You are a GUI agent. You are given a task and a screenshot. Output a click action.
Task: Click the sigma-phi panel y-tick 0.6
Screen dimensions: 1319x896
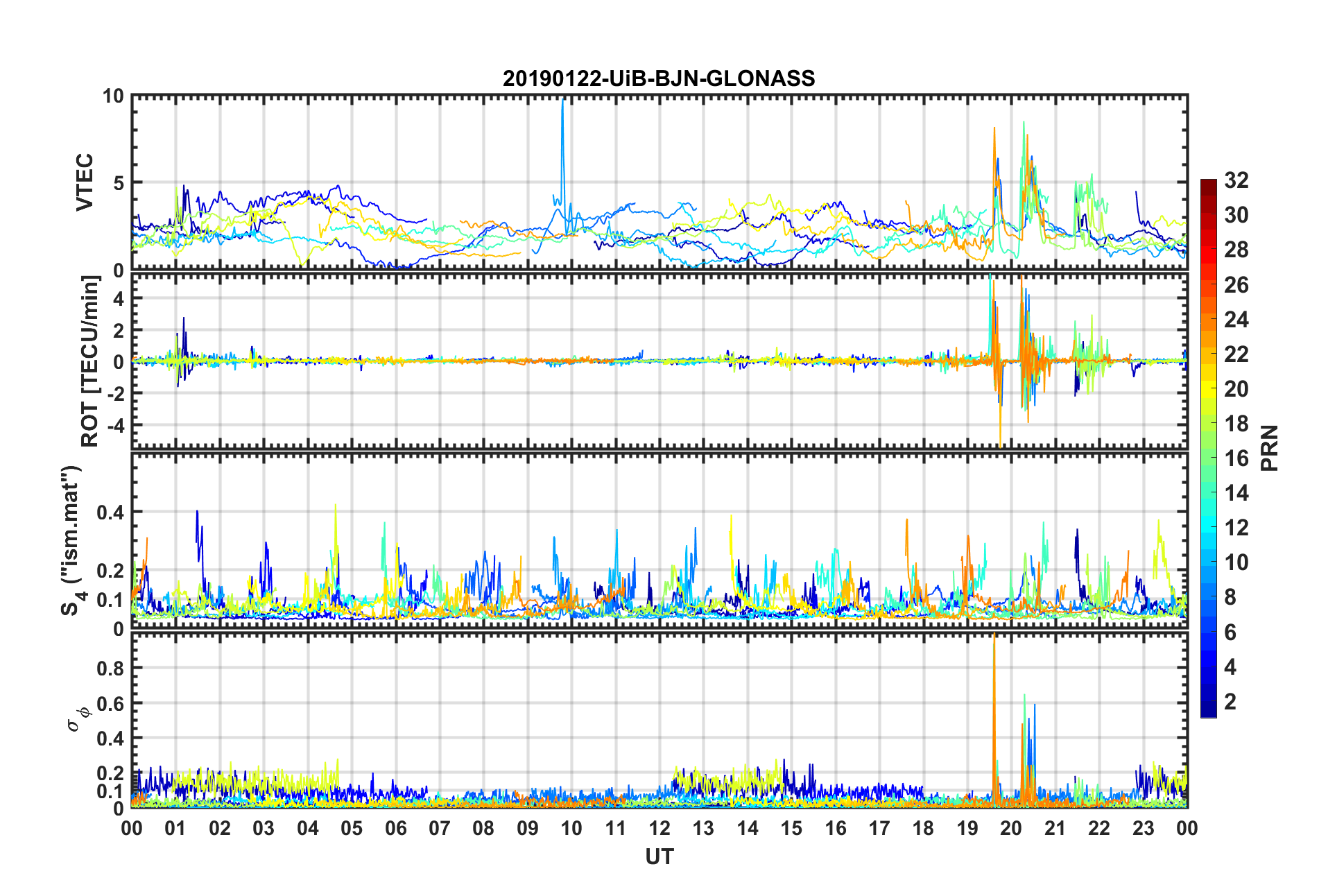[x=110, y=703]
